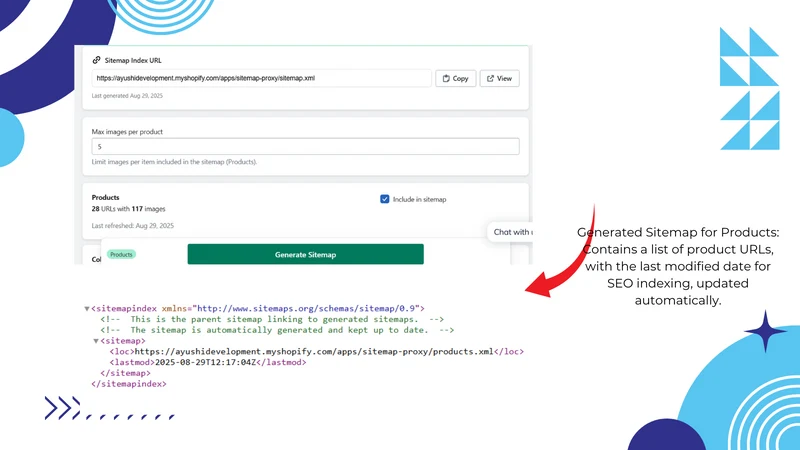Click 'Last refreshed: Aug 29, 2025' text

[x=133, y=226]
